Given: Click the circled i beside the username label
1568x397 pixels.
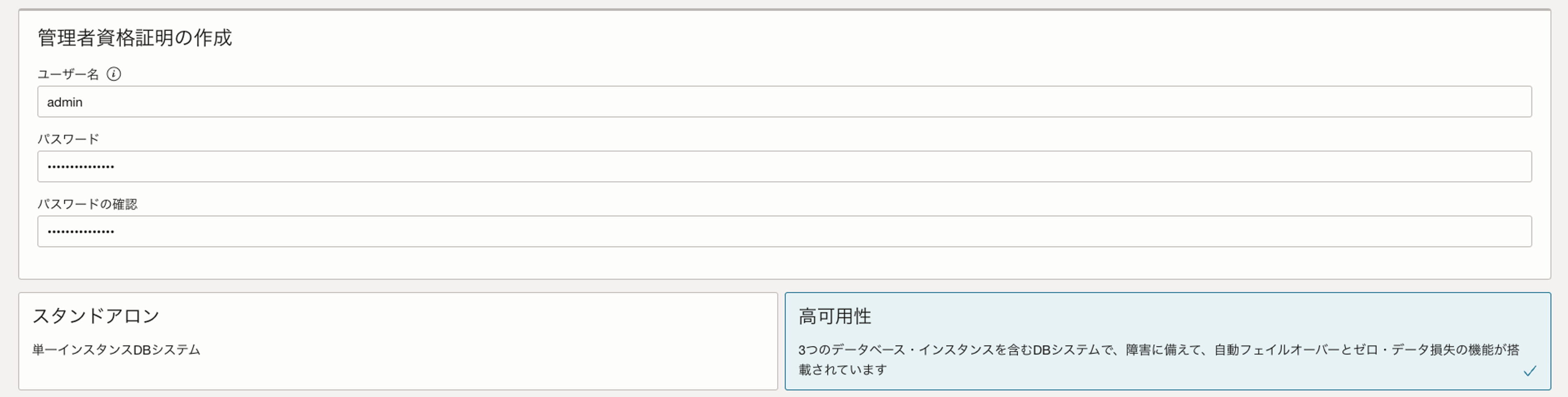Looking at the screenshot, I should coord(114,74).
